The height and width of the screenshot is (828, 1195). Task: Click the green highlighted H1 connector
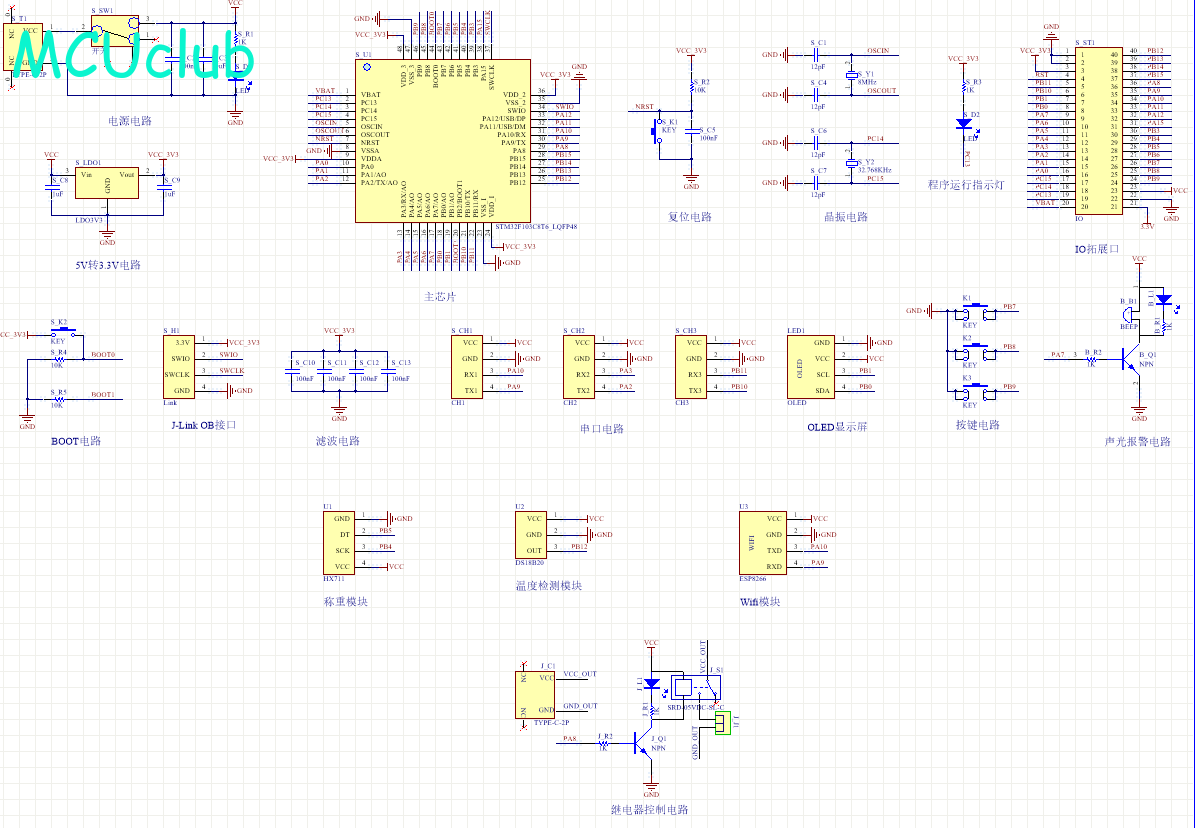[722, 723]
